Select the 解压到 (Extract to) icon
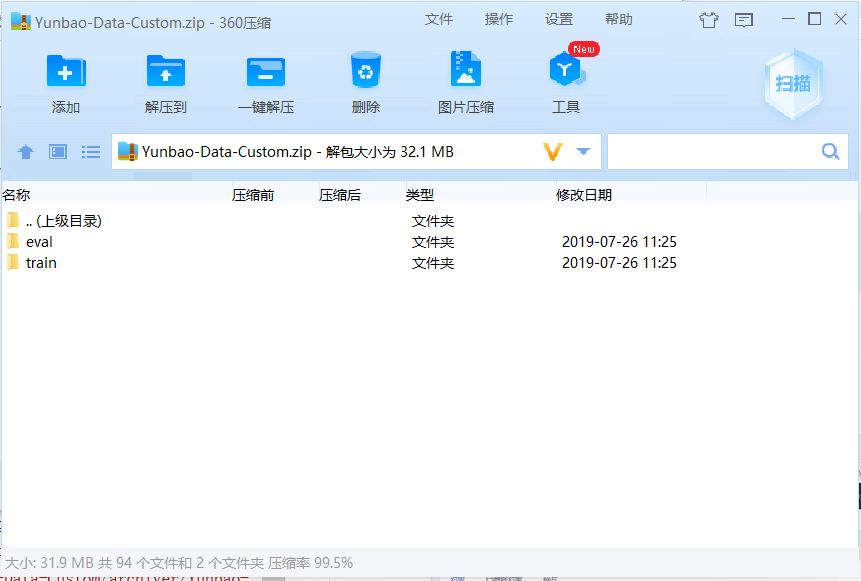The image size is (861, 581). click(x=165, y=78)
